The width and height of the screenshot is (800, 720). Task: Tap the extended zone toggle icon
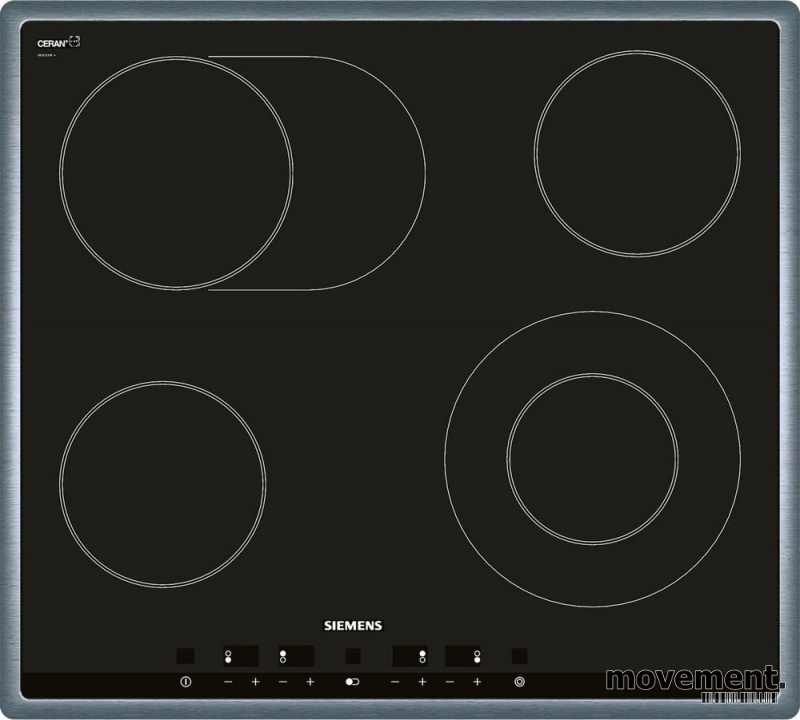point(351,682)
